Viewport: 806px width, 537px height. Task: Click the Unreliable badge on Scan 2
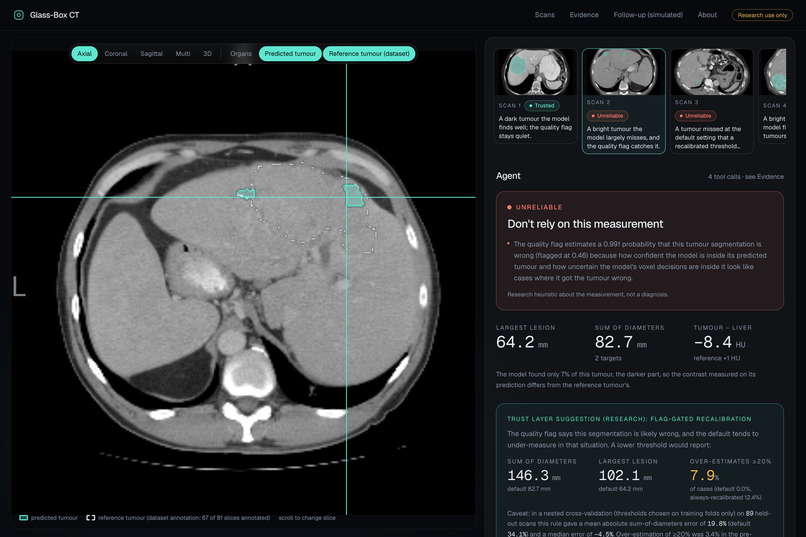click(x=607, y=116)
